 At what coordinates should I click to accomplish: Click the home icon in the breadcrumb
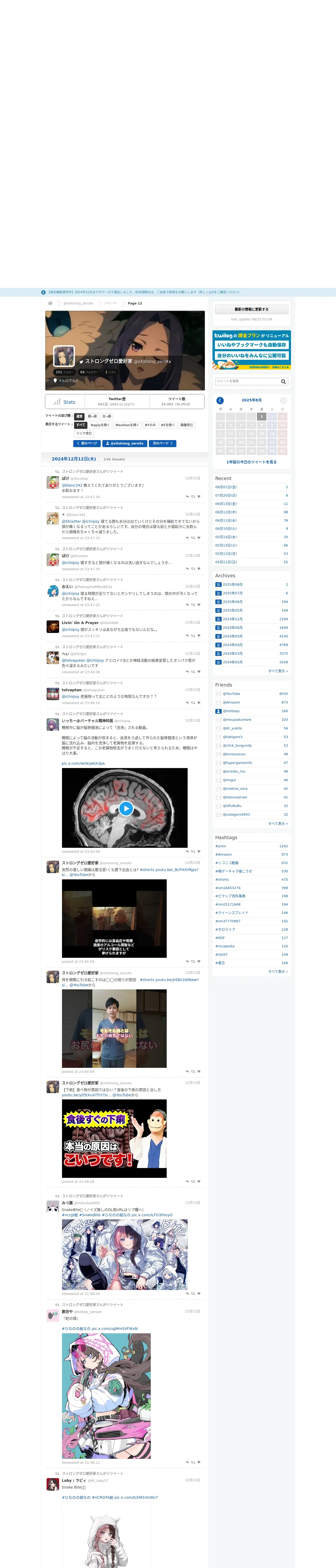pyautogui.click(x=50, y=303)
